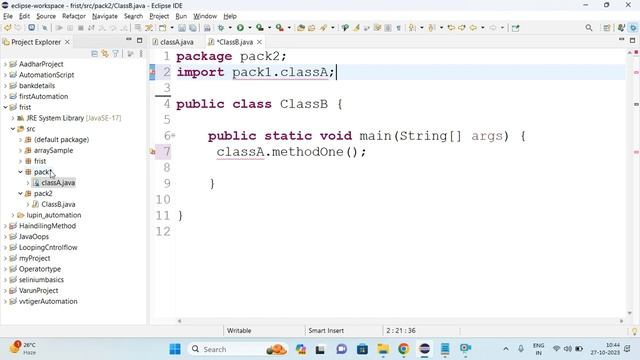Screen dimensions: 640x360
Task: Click the error marker on line 7
Action: click(153, 152)
